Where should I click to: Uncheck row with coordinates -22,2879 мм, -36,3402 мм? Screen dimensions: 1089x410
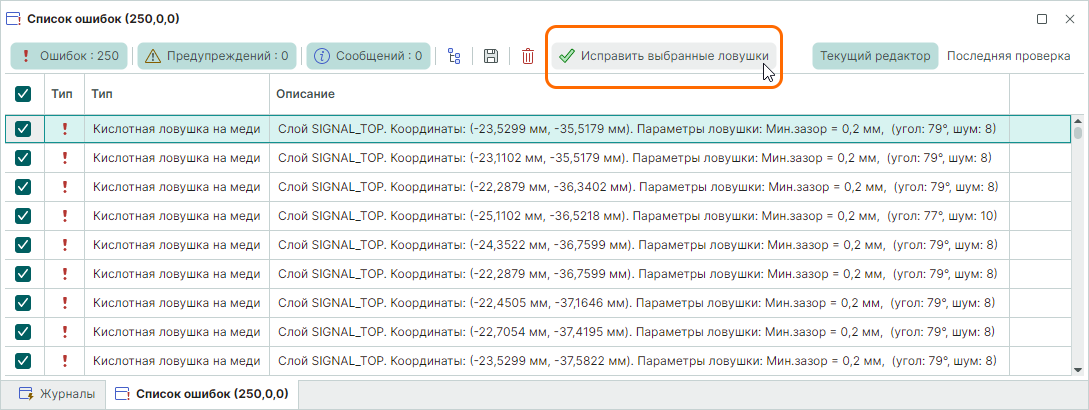click(x=23, y=187)
